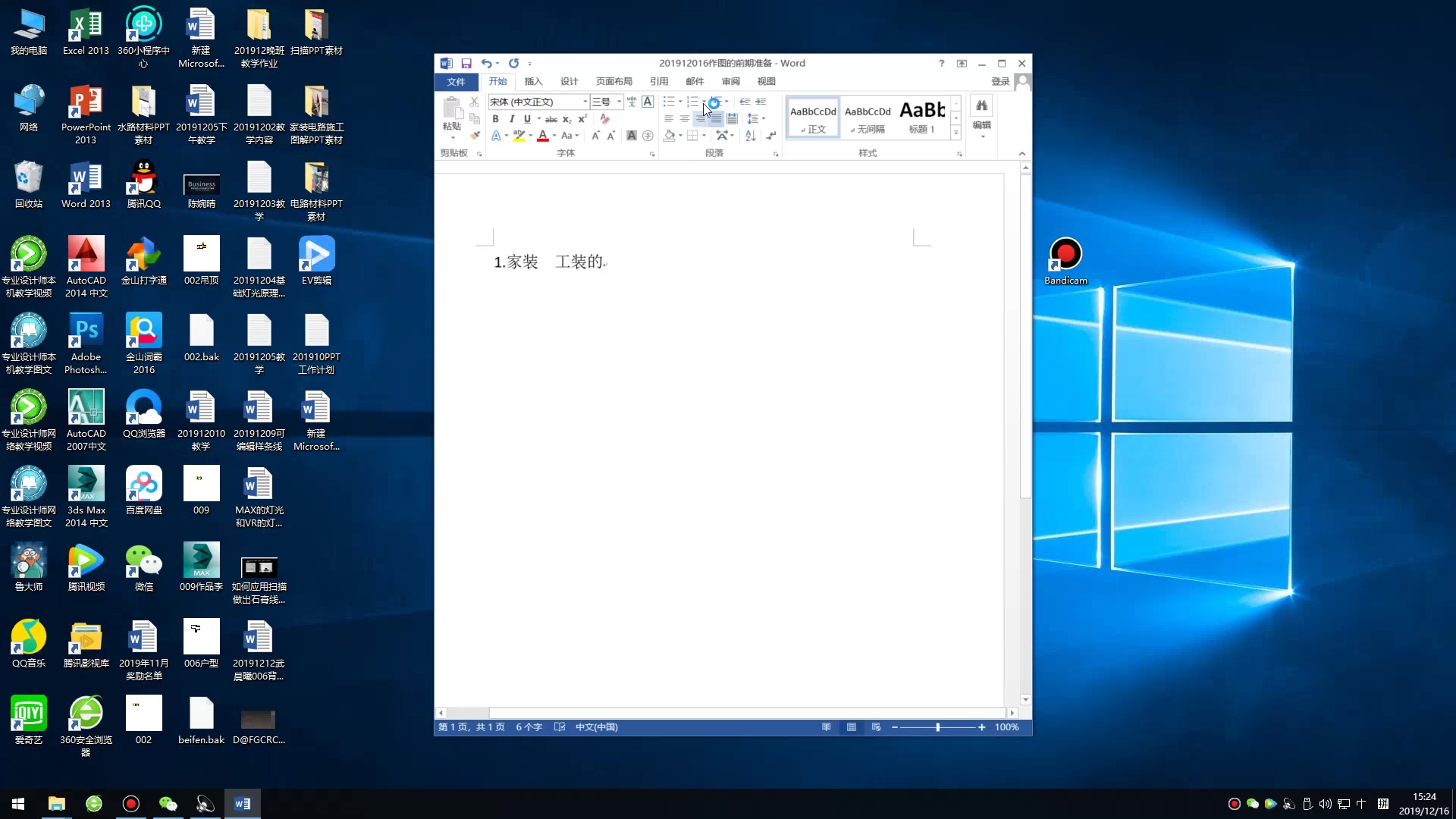Toggle center alignment for the paragraph
Screen dimensions: 1456x819
(x=685, y=118)
